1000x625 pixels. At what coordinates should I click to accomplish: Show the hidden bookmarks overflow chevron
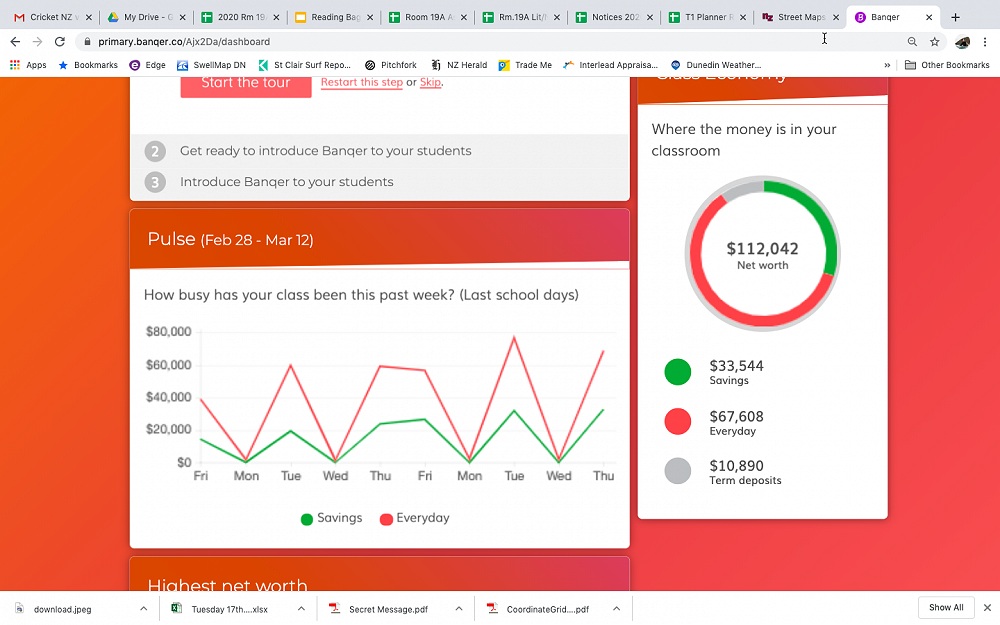tap(887, 65)
